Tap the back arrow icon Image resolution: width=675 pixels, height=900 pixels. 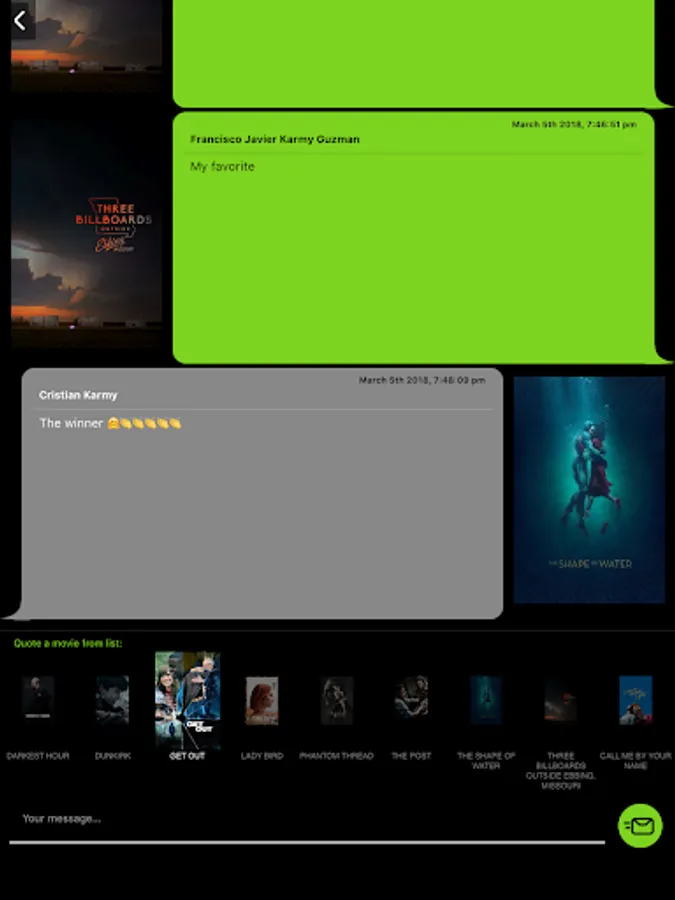point(21,21)
